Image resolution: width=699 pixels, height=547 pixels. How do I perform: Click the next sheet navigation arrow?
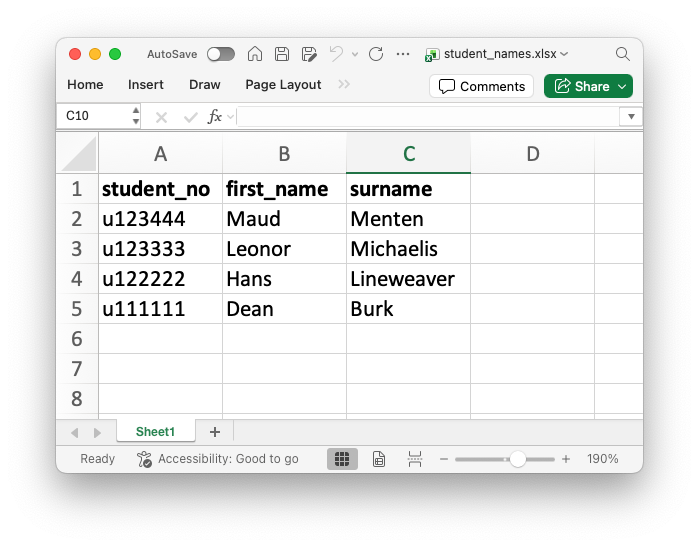(x=97, y=432)
